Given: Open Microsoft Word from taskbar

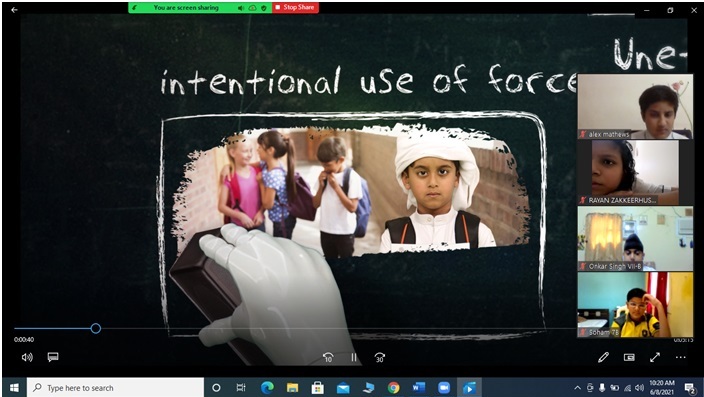Looking at the screenshot, I should (418, 388).
